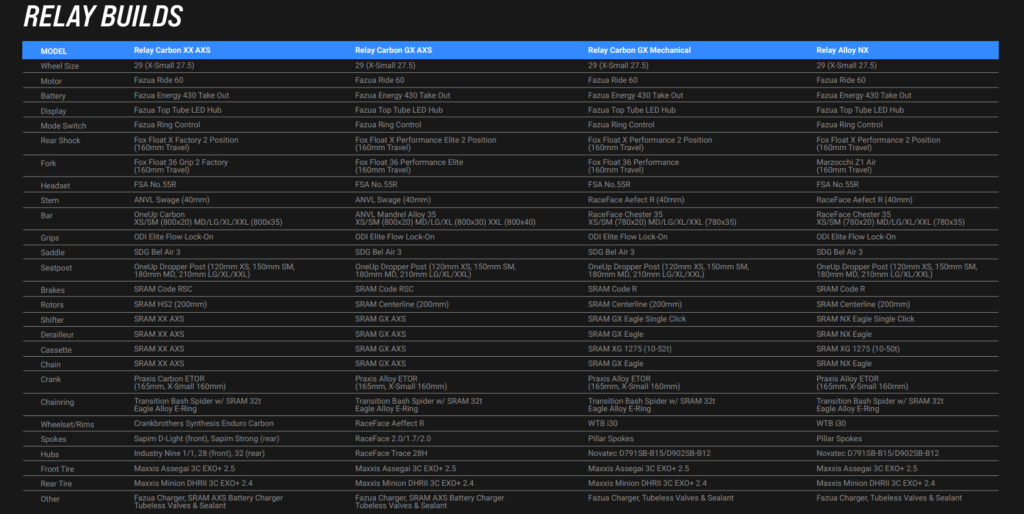Screen dimensions: 1024x514
Task: Select the SRAM GX Eagle Single Click cell
Action: pos(637,319)
